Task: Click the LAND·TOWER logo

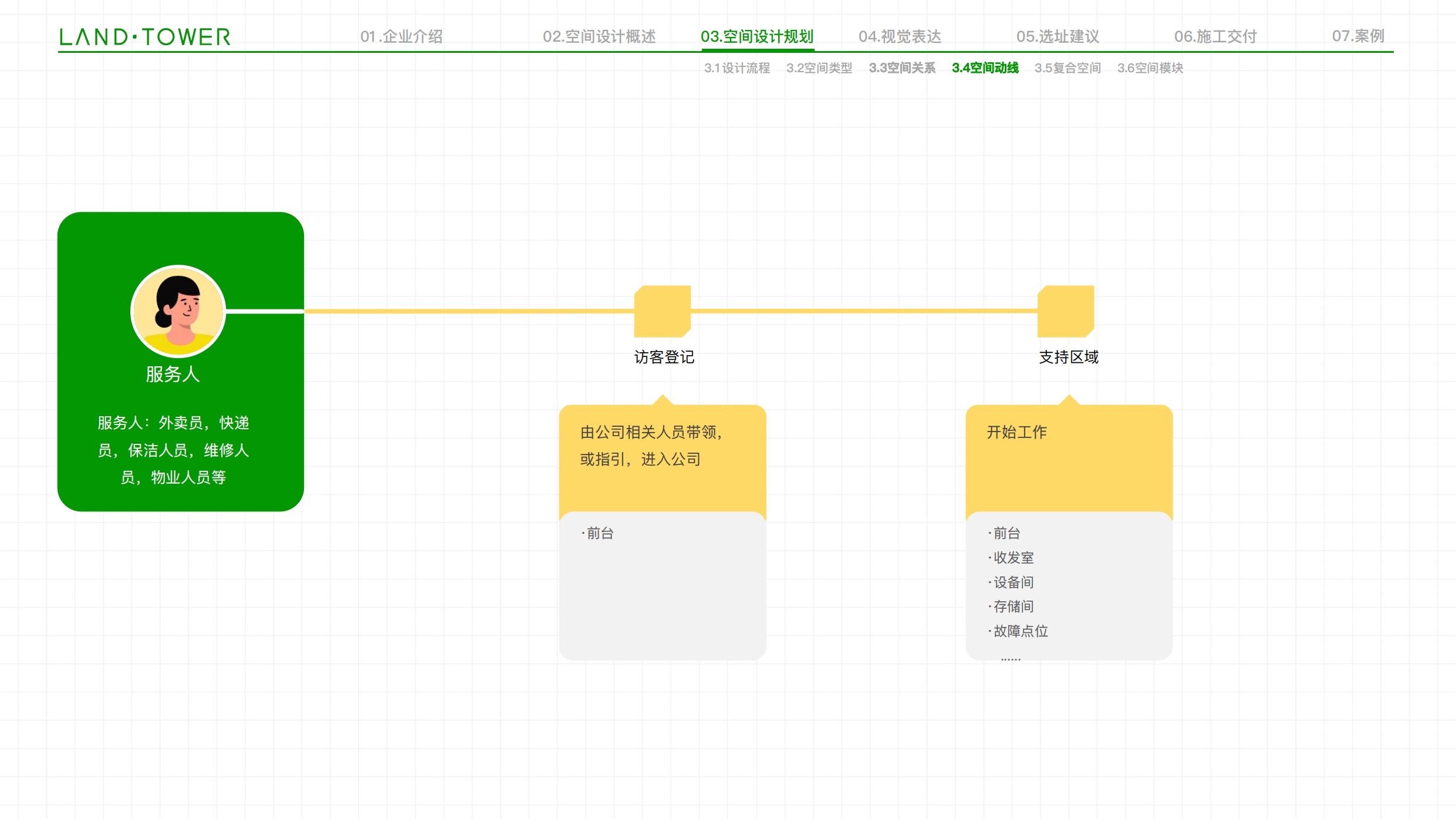Action: 145,37
